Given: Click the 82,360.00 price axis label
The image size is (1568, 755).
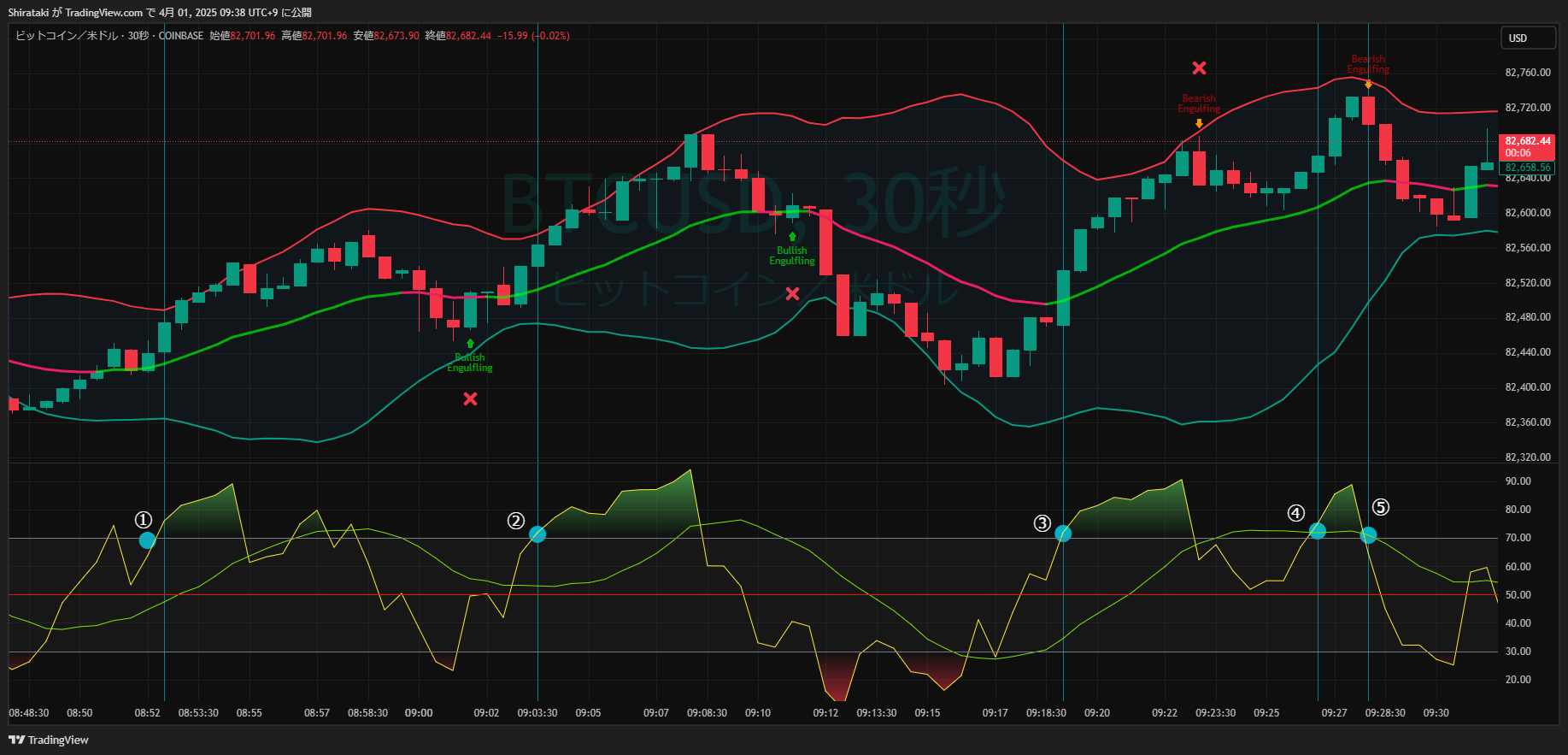Looking at the screenshot, I should 1528,422.
